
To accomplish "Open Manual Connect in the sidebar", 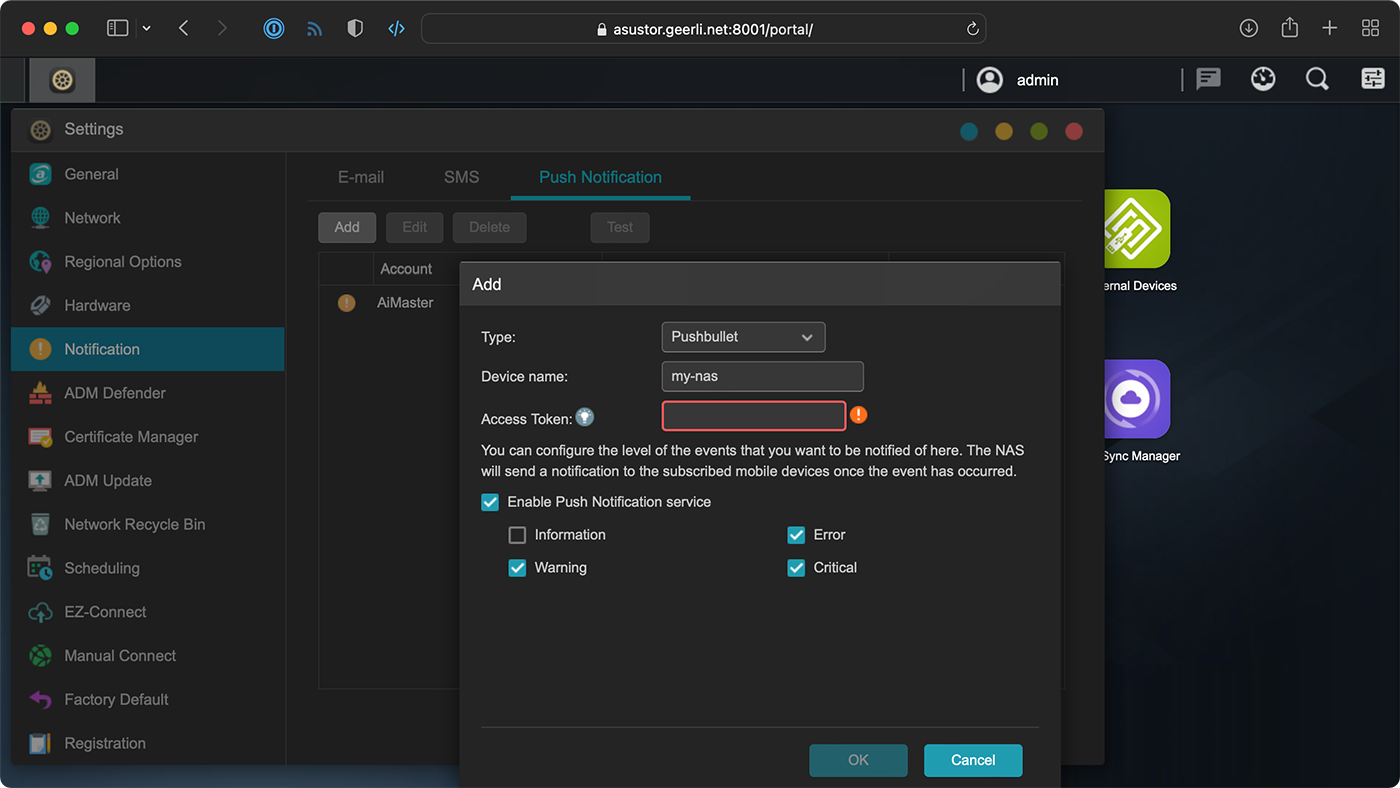I will point(147,656).
